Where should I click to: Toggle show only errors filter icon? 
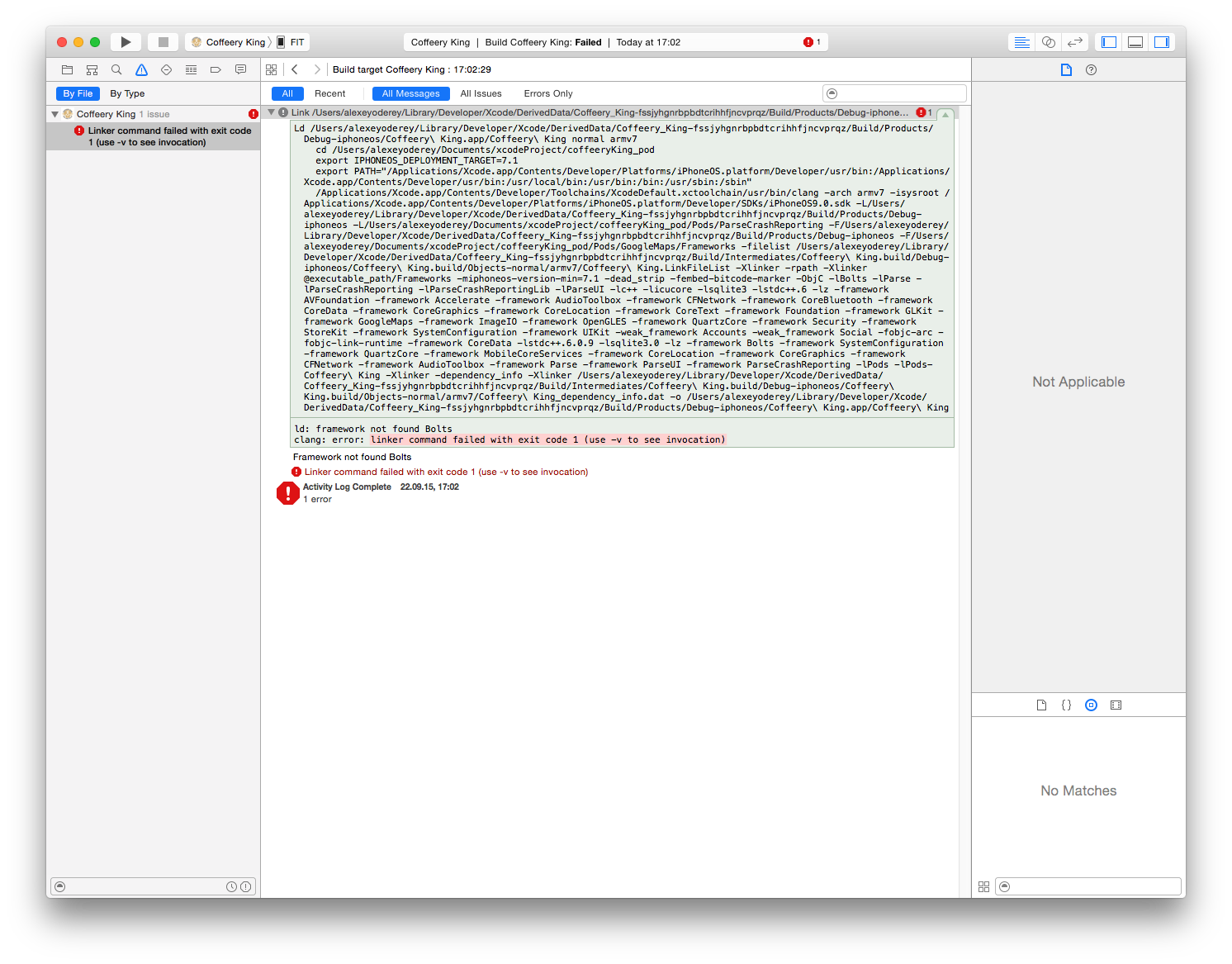[245, 887]
